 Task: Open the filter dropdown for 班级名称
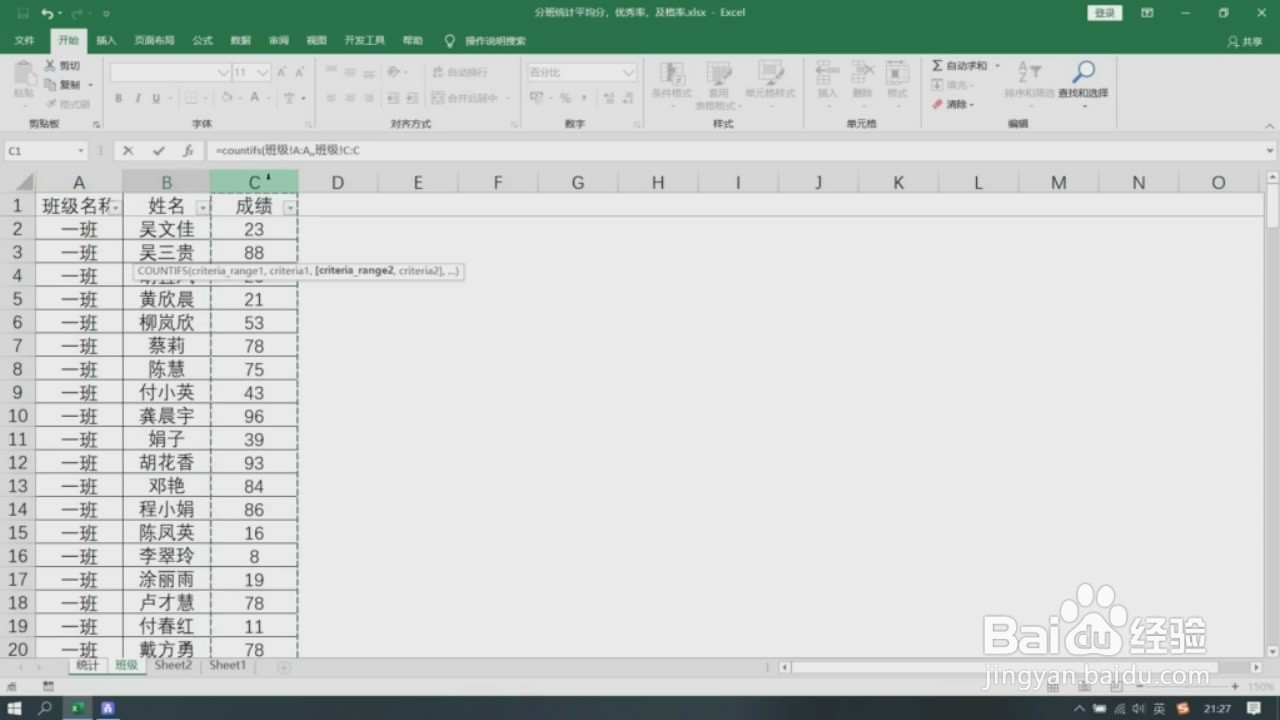(x=116, y=207)
